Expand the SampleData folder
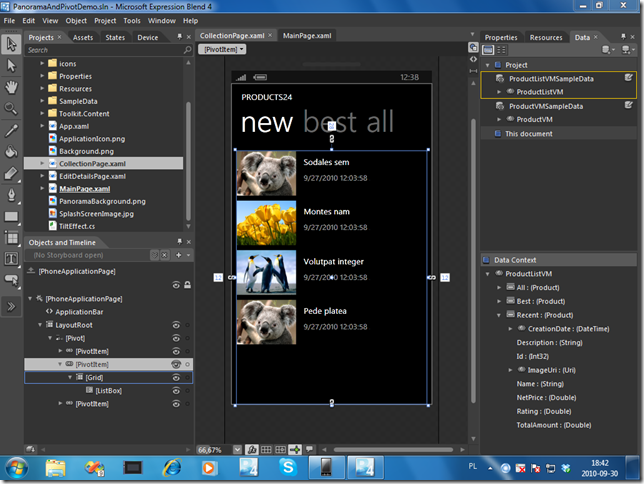This screenshot has width=644, height=484. 42,101
